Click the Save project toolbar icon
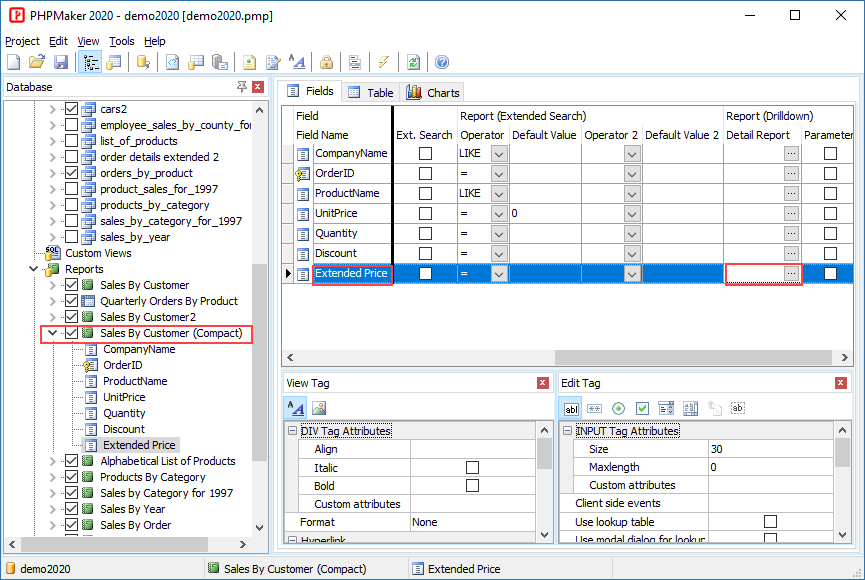865x580 pixels. [x=61, y=62]
